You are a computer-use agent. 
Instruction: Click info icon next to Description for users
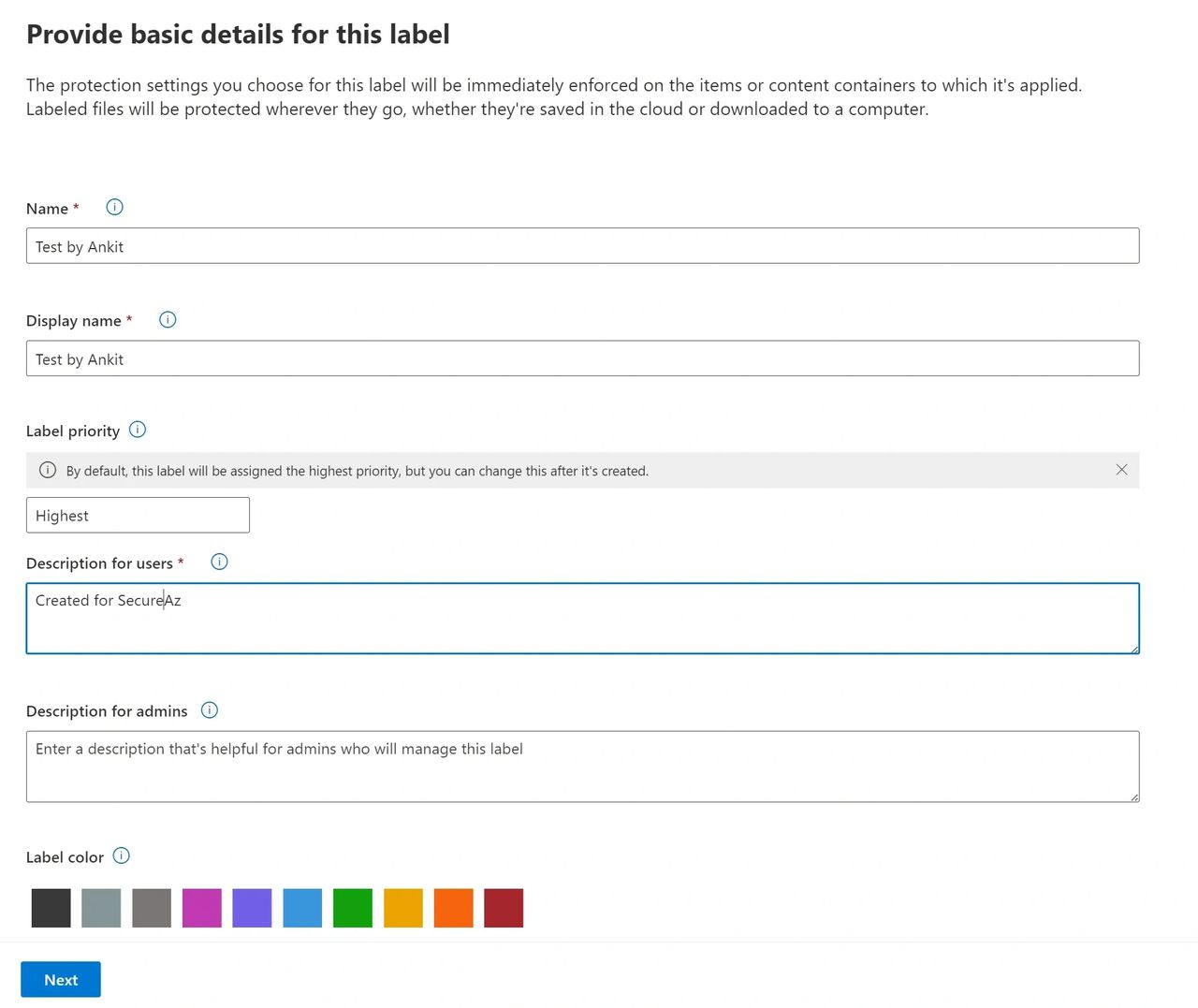pyautogui.click(x=219, y=562)
